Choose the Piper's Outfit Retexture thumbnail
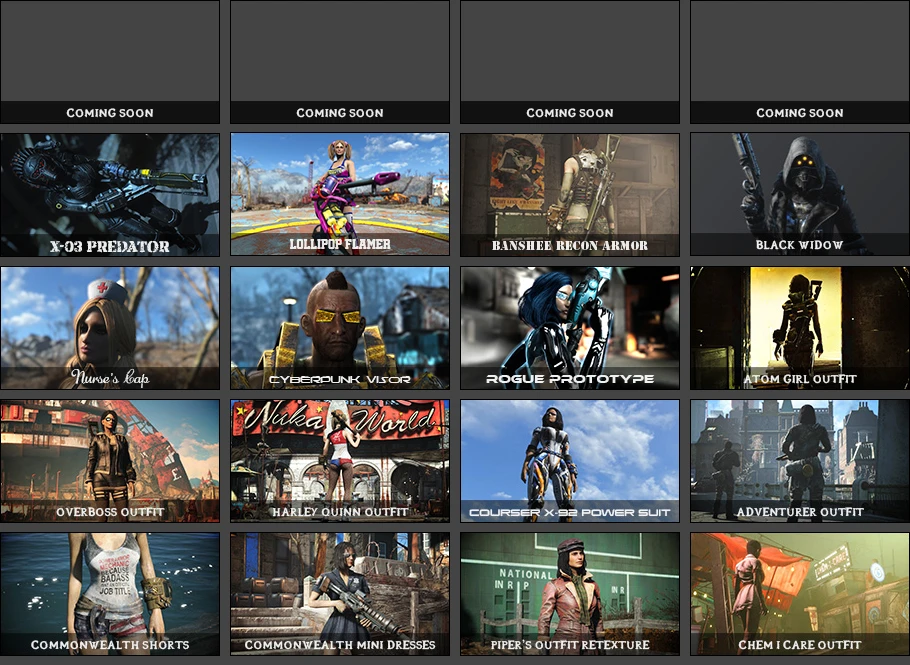 click(x=570, y=594)
